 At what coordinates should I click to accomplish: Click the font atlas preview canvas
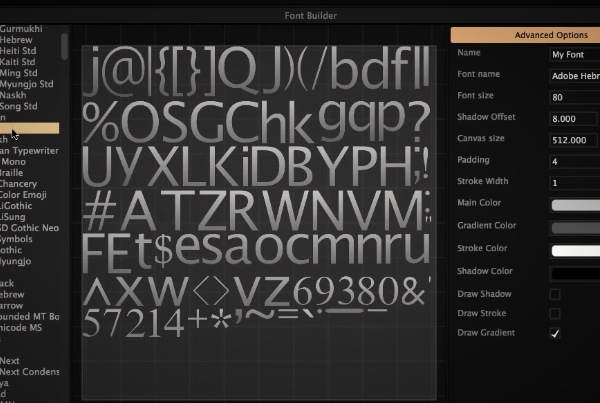[x=259, y=223]
